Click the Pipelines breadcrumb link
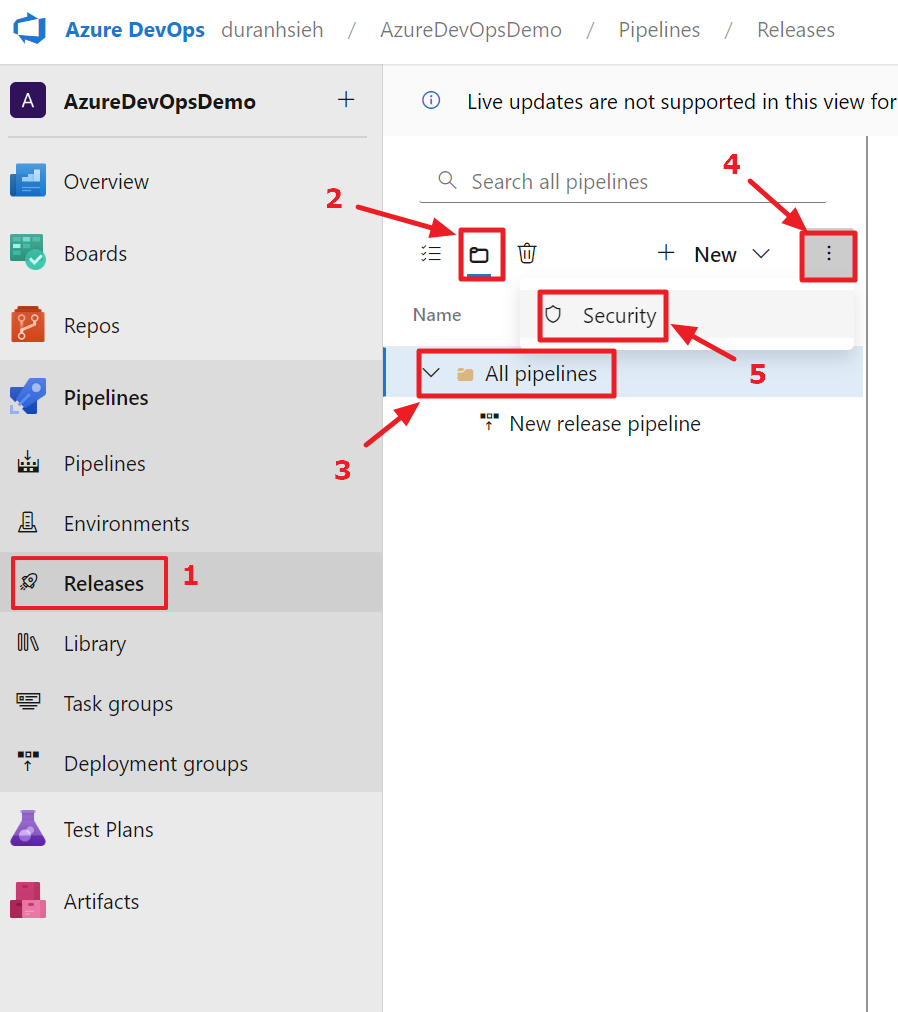 (659, 30)
